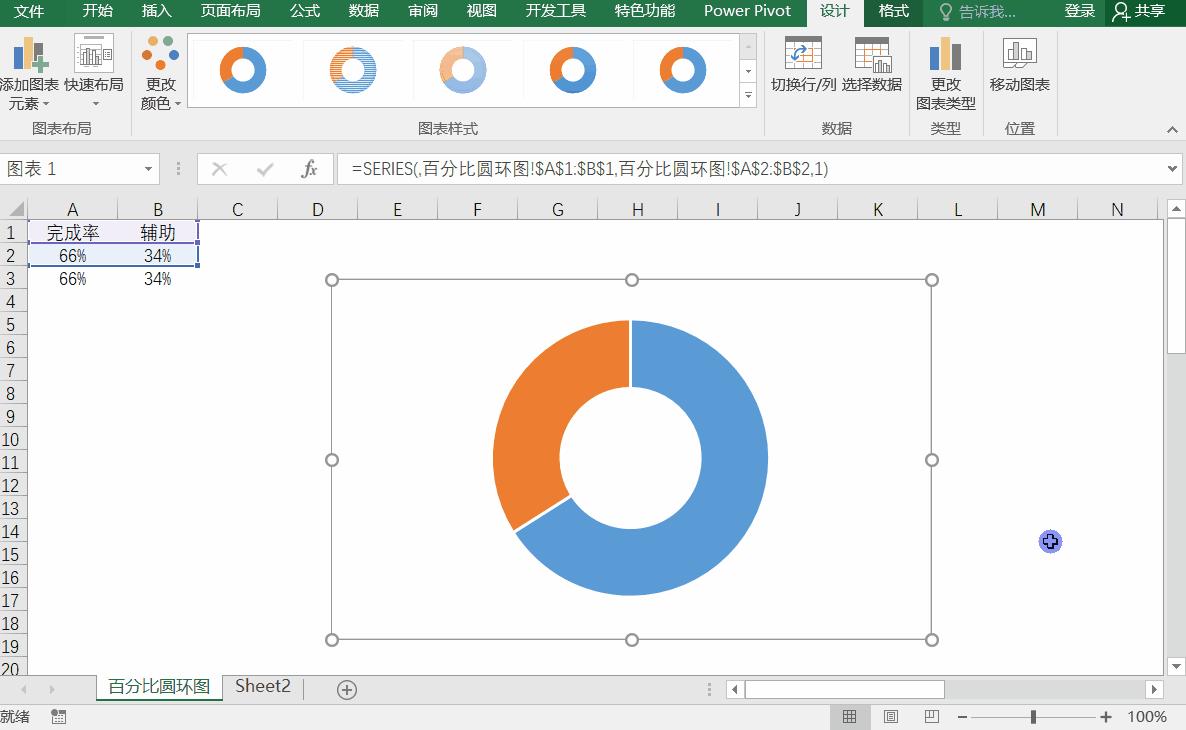This screenshot has width=1186, height=730.
Task: Click Change Chart Type (更改图表类型) icon
Action: (x=945, y=54)
